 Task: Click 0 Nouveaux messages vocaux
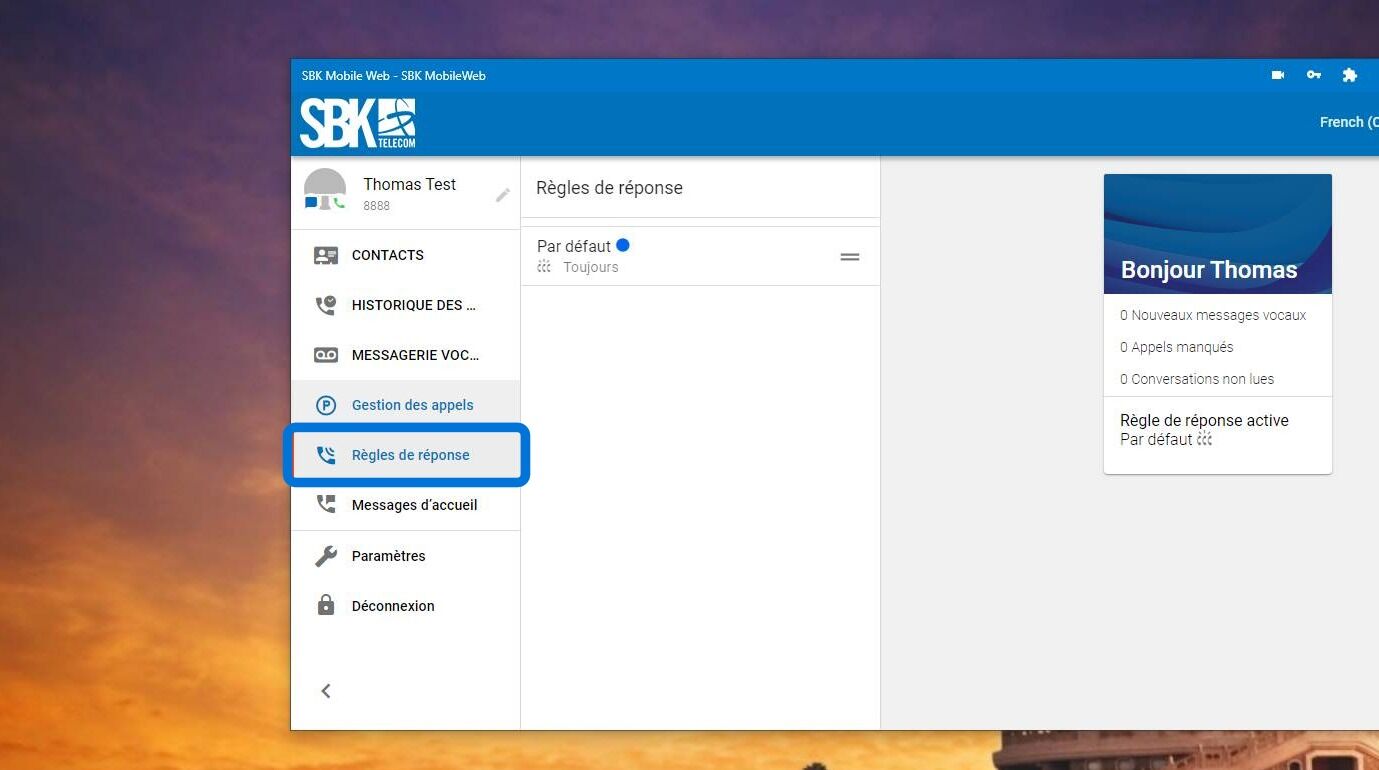pos(1213,315)
